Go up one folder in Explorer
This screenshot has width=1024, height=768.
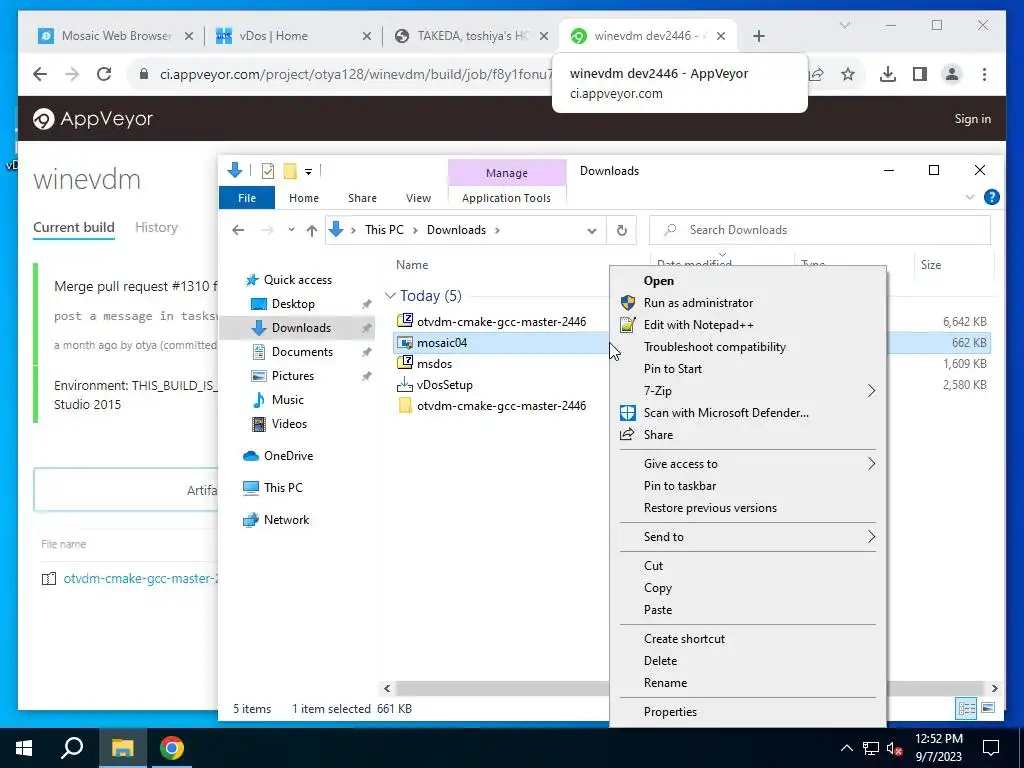312,230
